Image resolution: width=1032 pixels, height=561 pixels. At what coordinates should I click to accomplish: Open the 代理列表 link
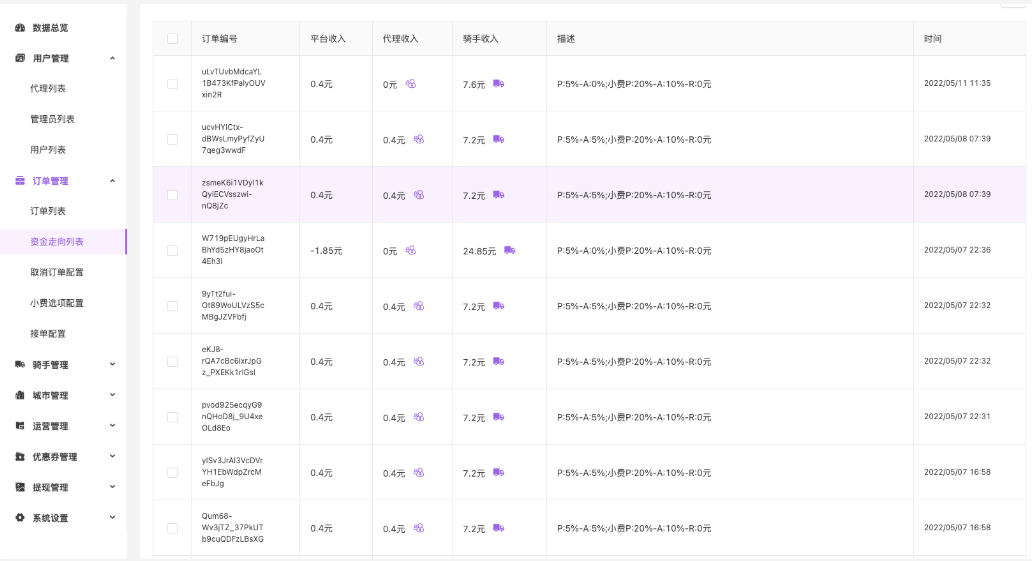[x=48, y=89]
